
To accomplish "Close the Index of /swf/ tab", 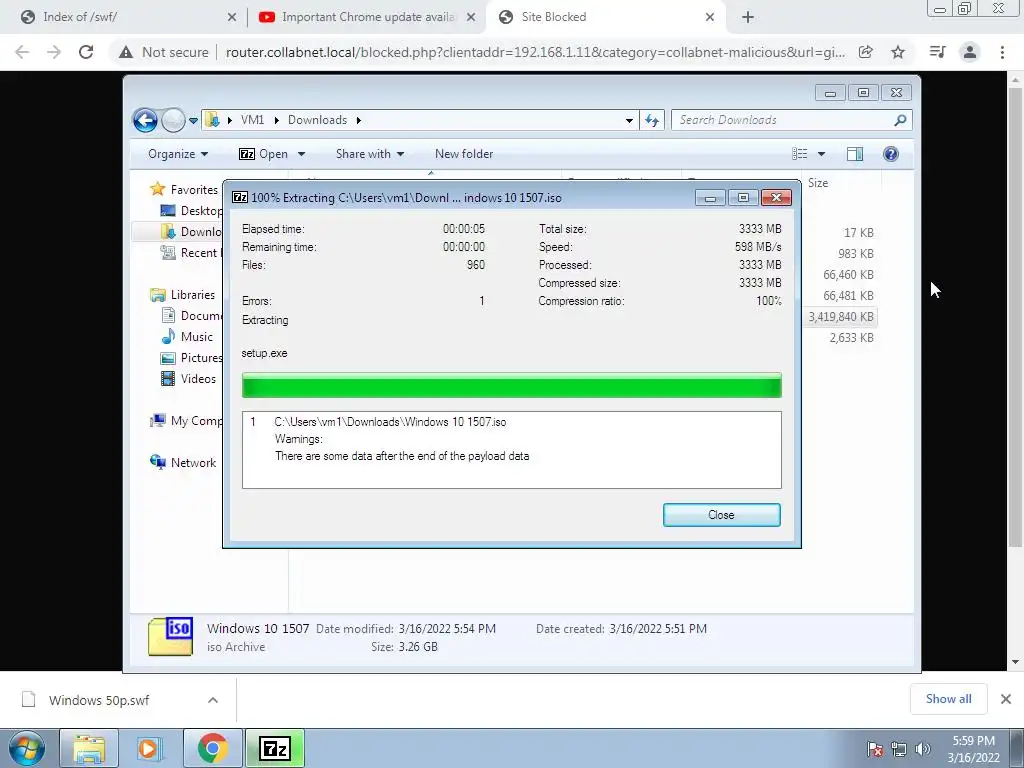I will (232, 17).
